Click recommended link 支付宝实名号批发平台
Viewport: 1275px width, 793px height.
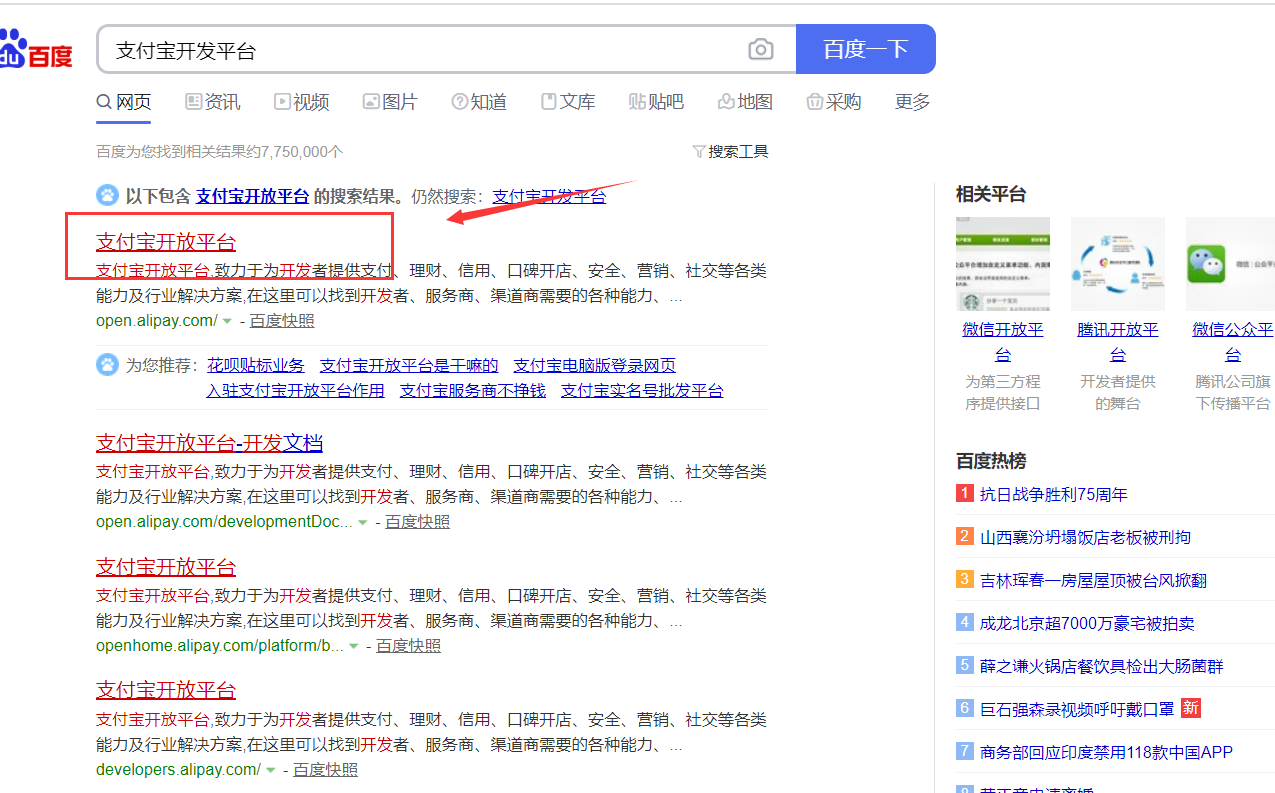coord(642,391)
